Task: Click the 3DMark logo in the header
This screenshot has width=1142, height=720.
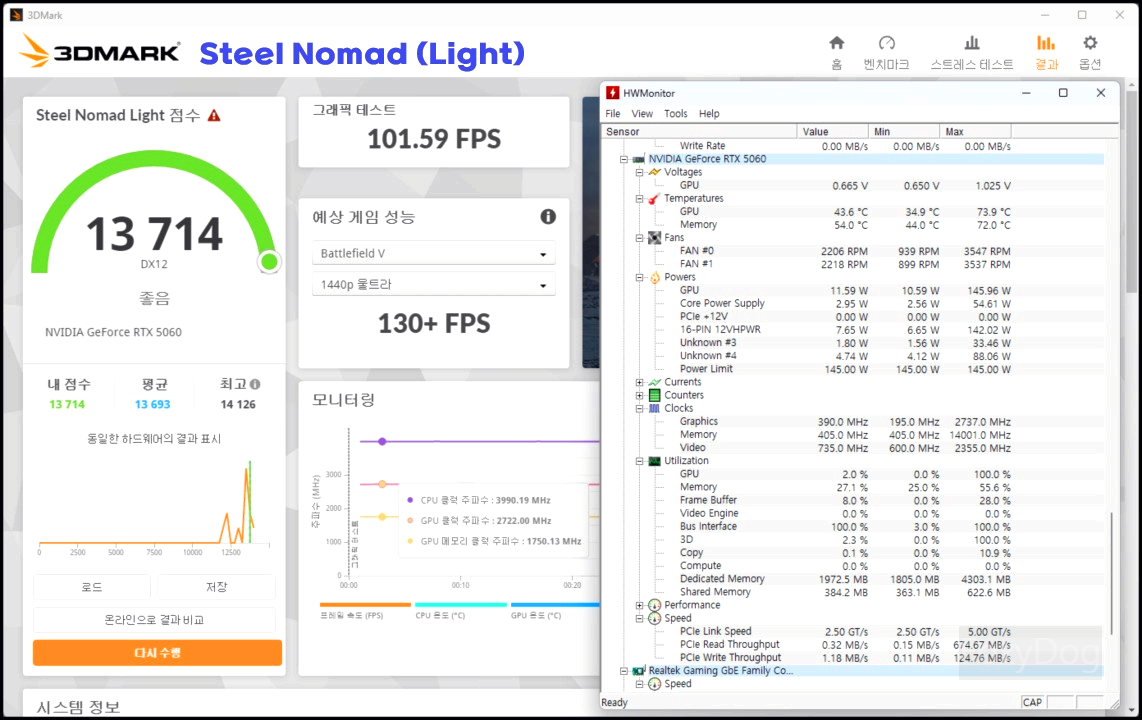Action: point(99,52)
